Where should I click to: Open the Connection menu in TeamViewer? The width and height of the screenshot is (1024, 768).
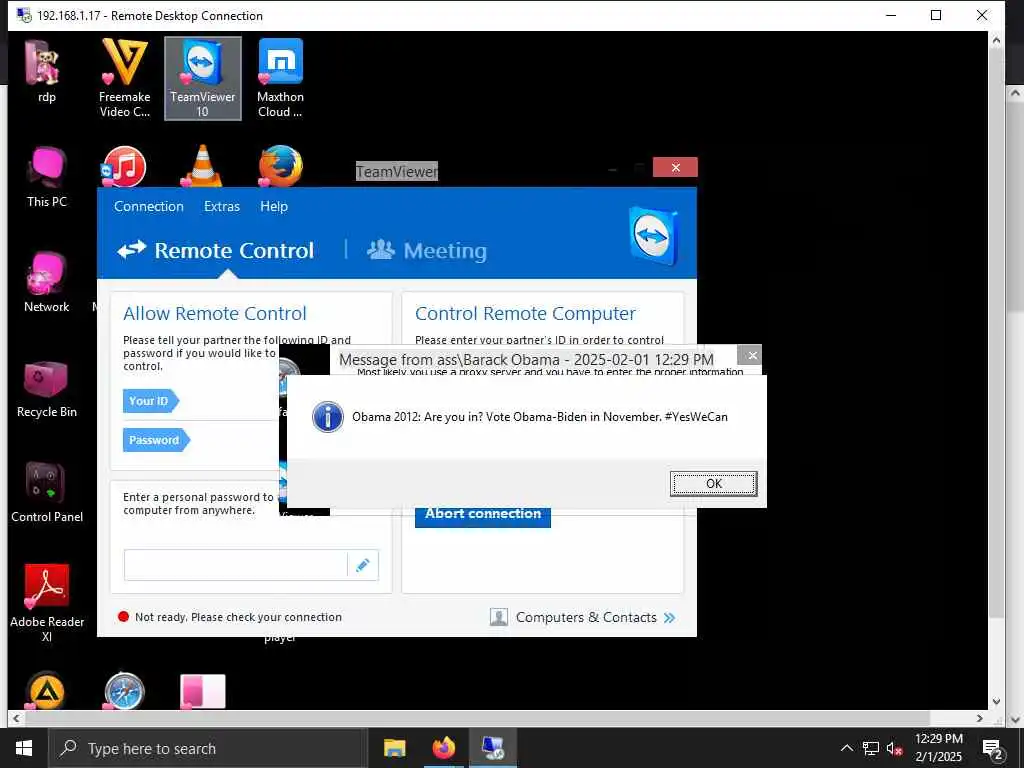[149, 206]
